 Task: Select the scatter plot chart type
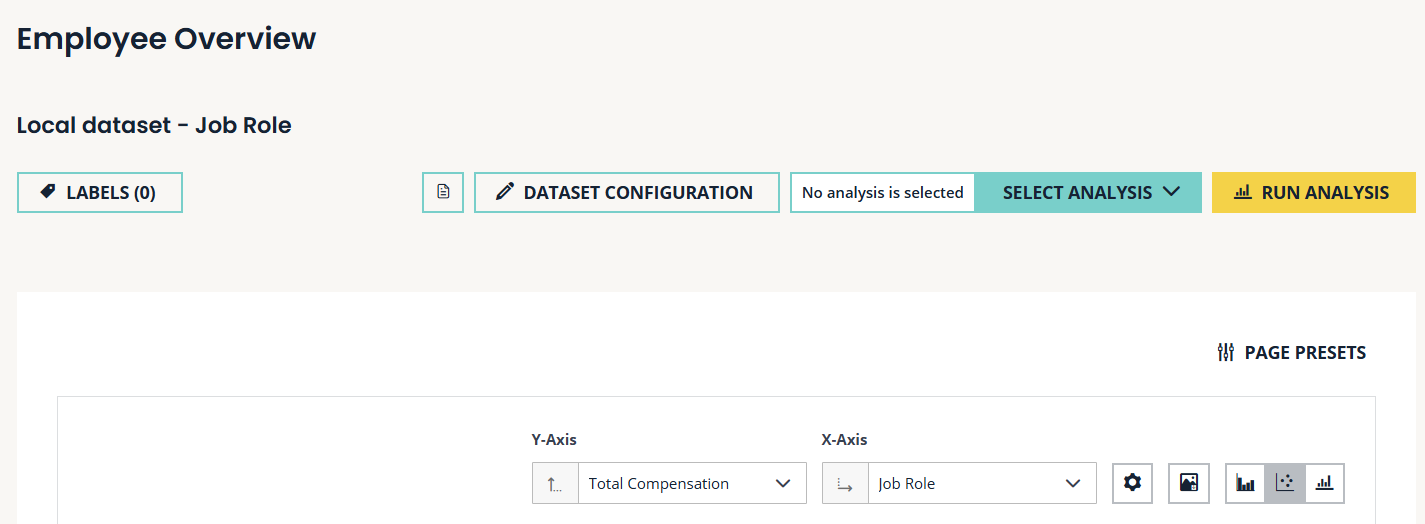tap(1285, 483)
